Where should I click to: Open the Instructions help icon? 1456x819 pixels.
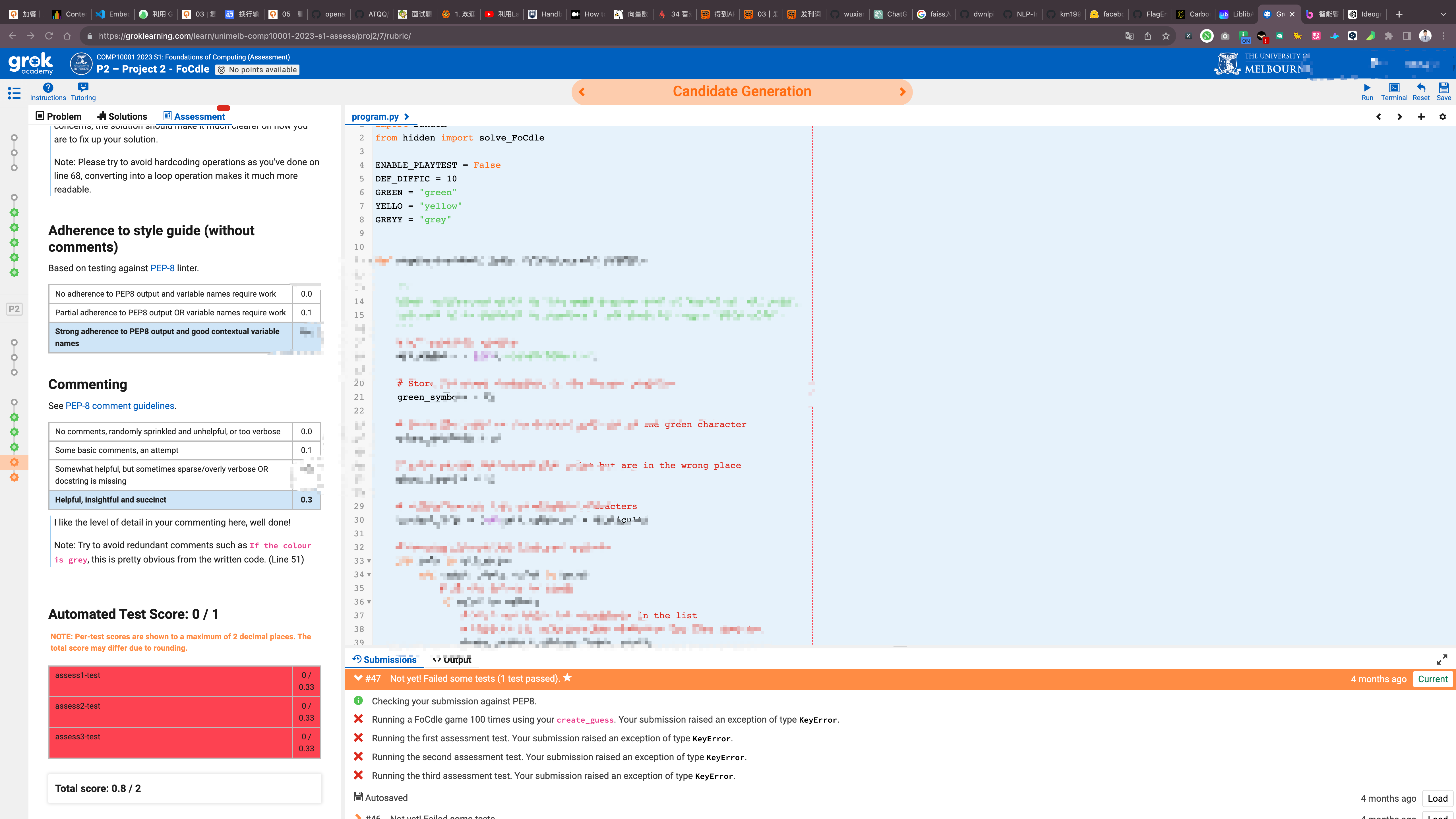tap(48, 92)
